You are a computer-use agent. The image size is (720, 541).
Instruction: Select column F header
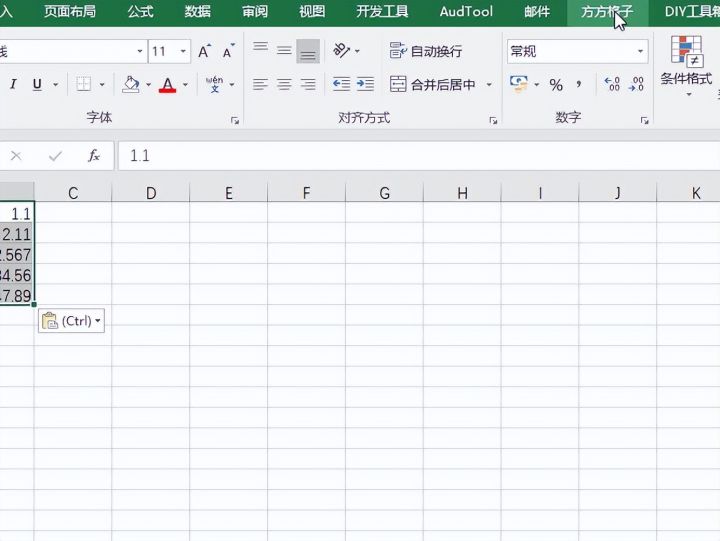306,192
